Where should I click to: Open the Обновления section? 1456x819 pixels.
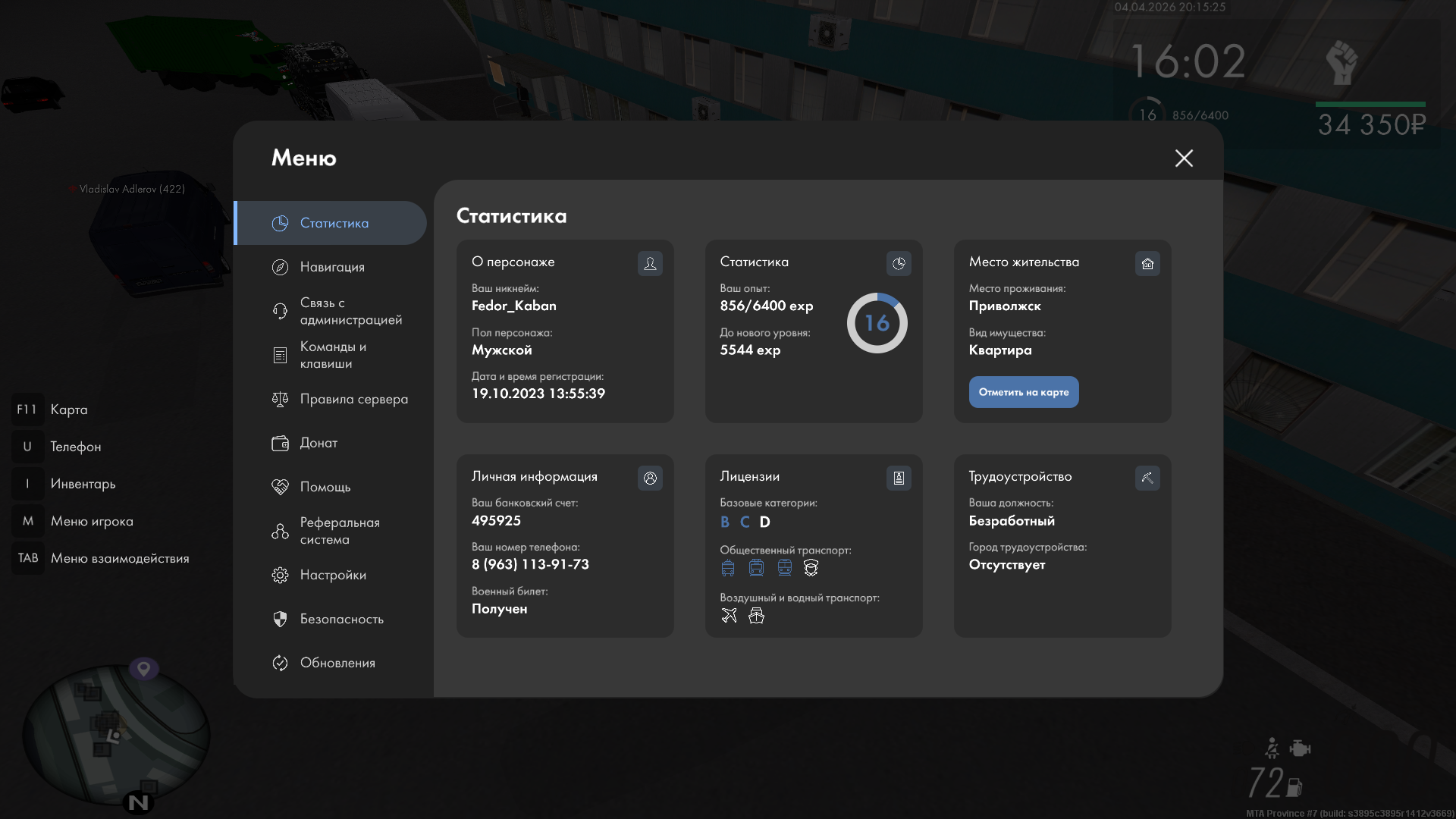coord(337,663)
